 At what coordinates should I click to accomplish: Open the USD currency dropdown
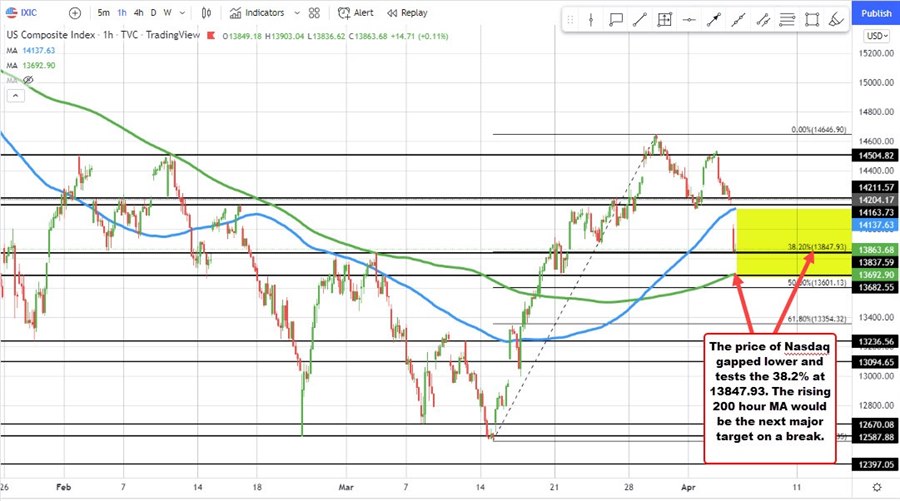click(x=876, y=36)
